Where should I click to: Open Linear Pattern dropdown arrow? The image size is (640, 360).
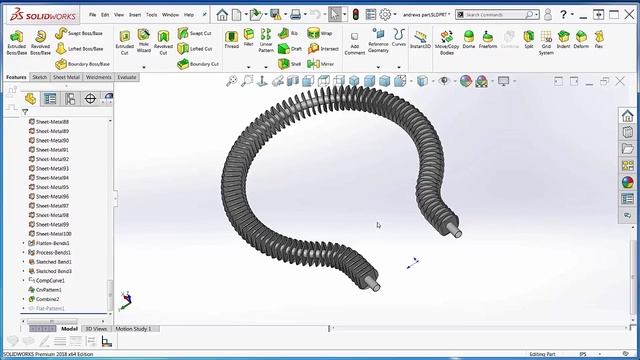(x=266, y=67)
